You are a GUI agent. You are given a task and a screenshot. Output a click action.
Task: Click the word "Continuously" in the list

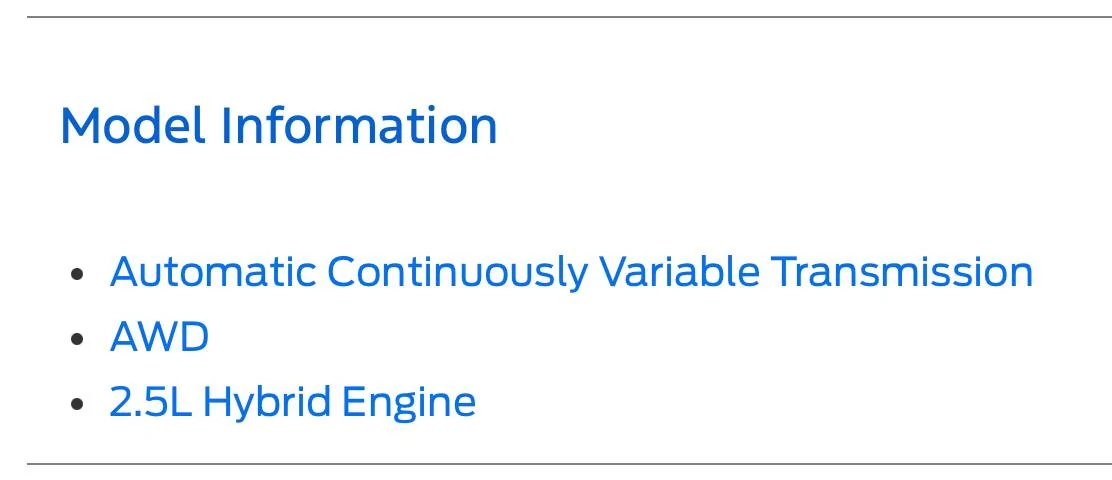pos(457,274)
